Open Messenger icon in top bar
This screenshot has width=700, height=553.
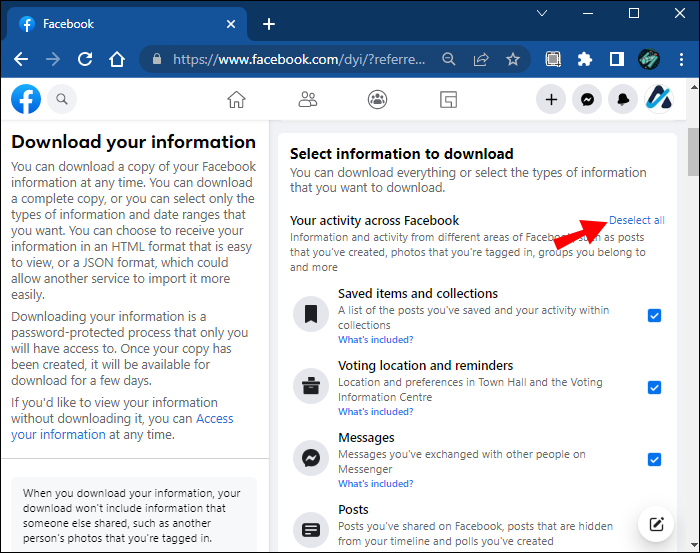[589, 99]
